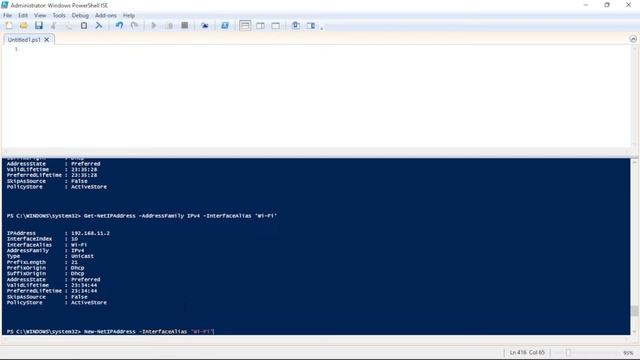Image resolution: width=640 pixels, height=360 pixels.
Task: Click the 95% zoom level text
Action: point(628,353)
